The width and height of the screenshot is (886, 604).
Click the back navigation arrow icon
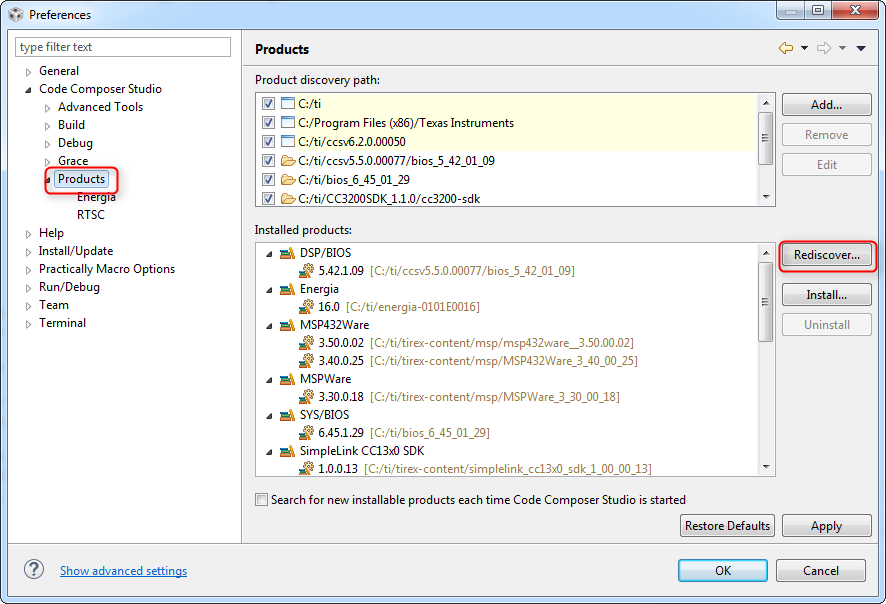[x=785, y=49]
